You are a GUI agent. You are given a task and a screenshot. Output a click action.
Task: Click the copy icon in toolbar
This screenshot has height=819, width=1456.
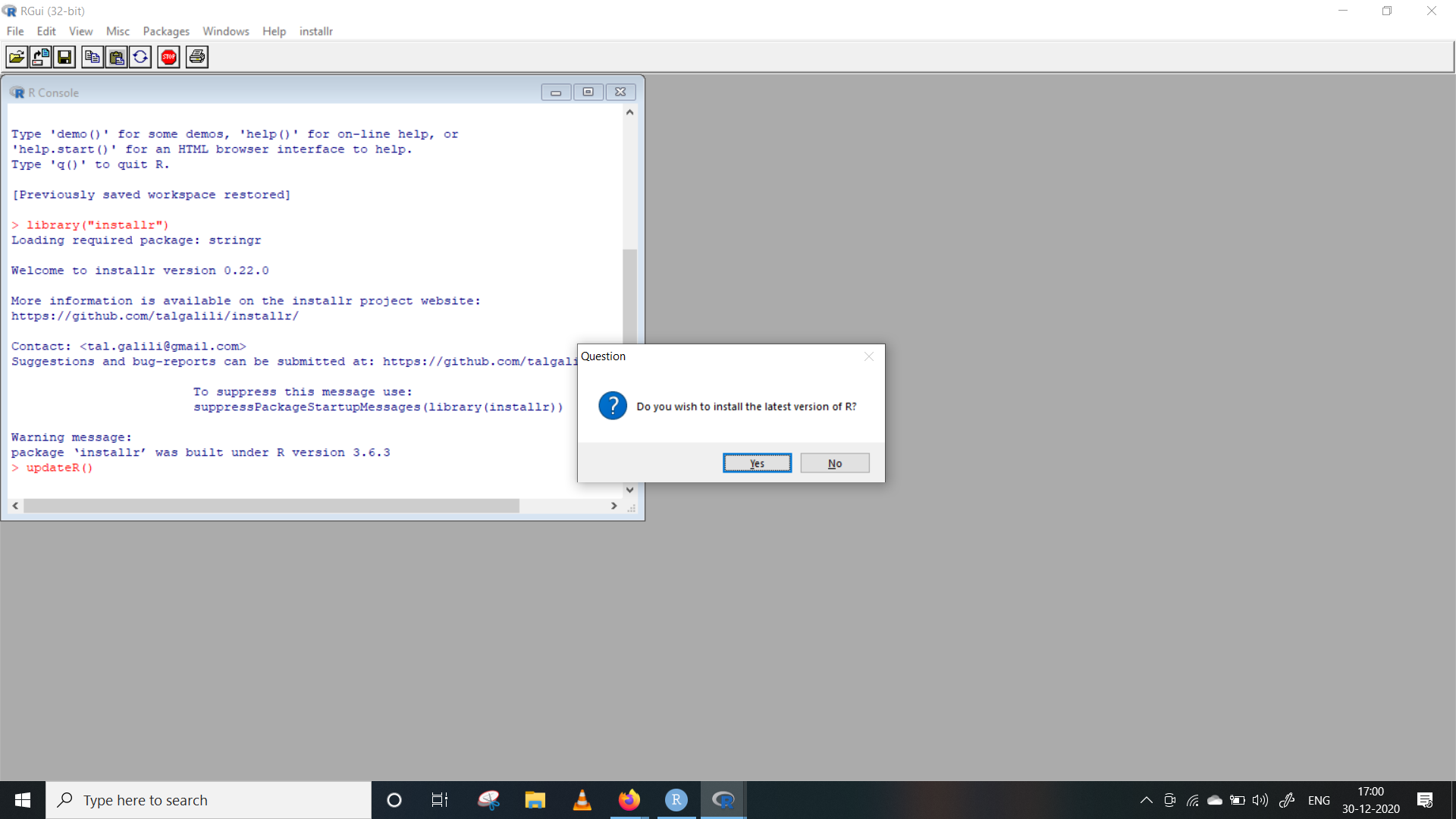[x=92, y=57]
